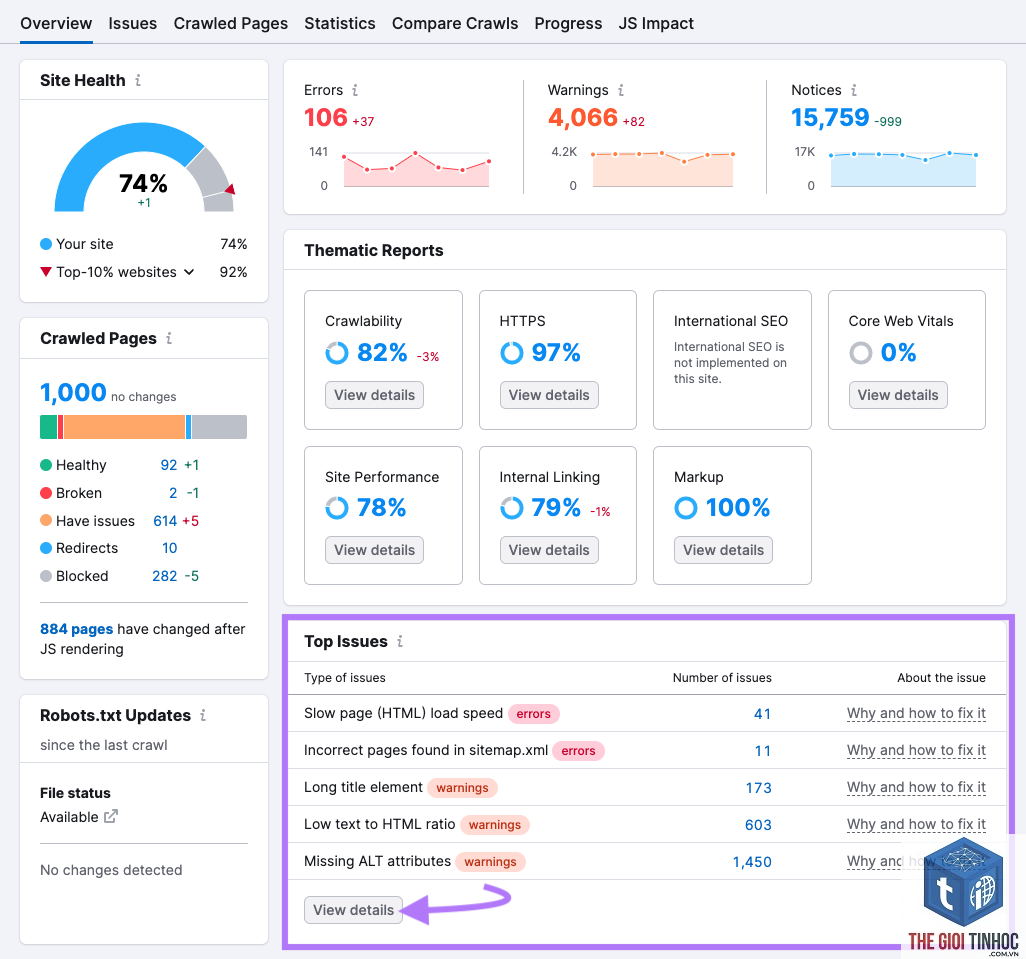Open the Crawled Pages tab
1026x959 pixels.
point(230,24)
